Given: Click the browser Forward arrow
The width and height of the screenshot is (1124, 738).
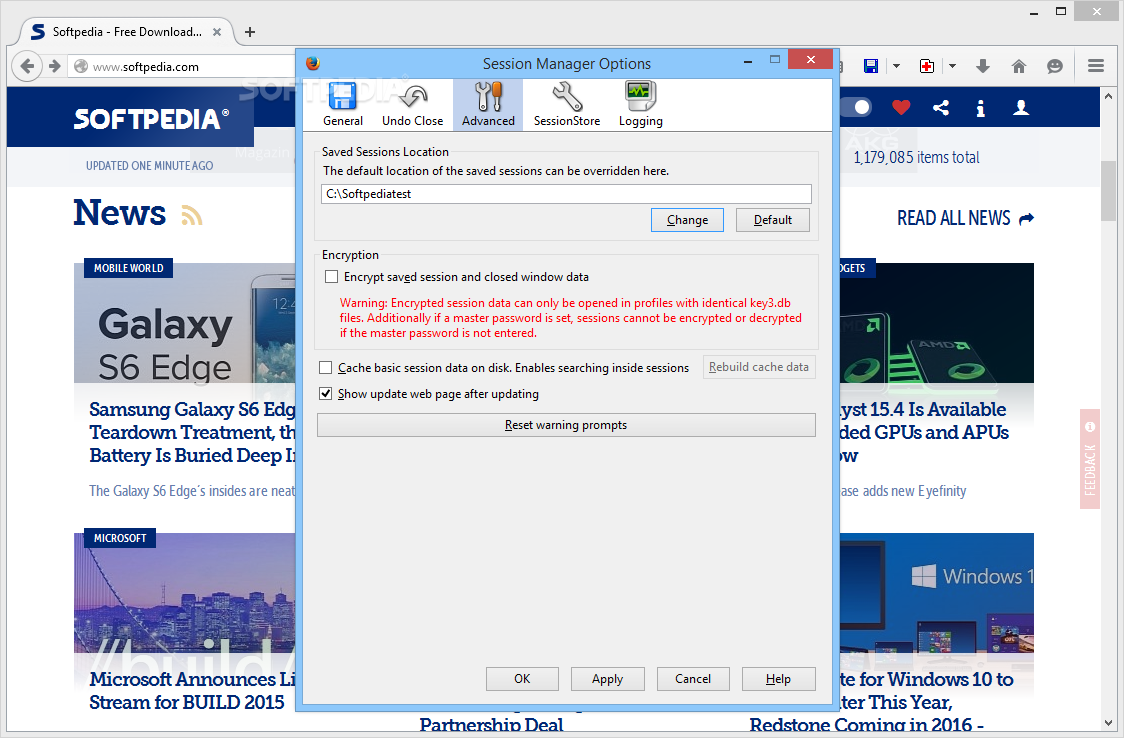Looking at the screenshot, I should point(54,67).
